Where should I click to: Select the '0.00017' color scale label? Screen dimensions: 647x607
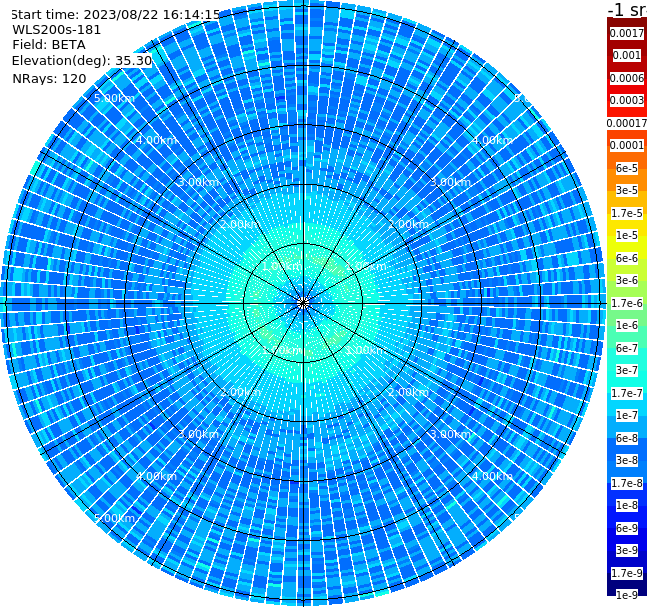pos(627,123)
